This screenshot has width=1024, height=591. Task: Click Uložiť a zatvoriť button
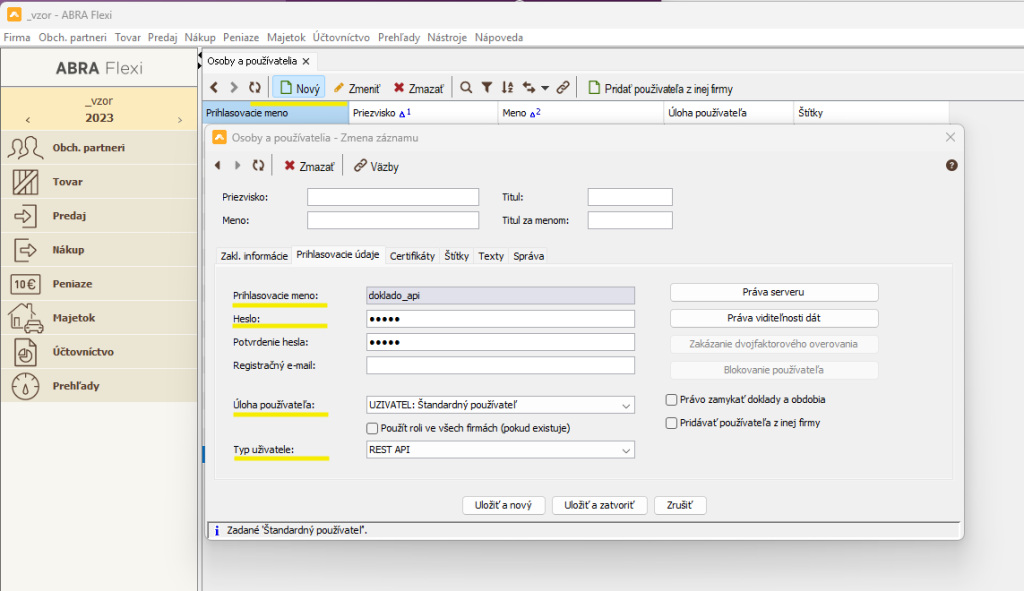click(x=600, y=505)
